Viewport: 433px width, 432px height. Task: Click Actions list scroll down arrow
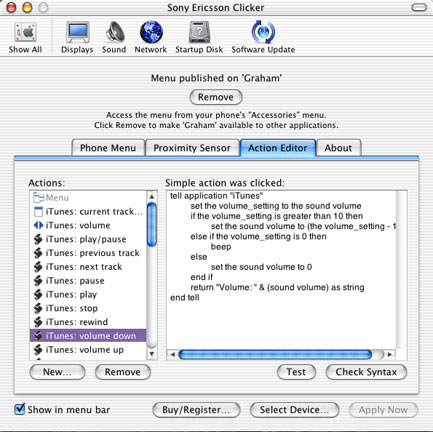[152, 354]
